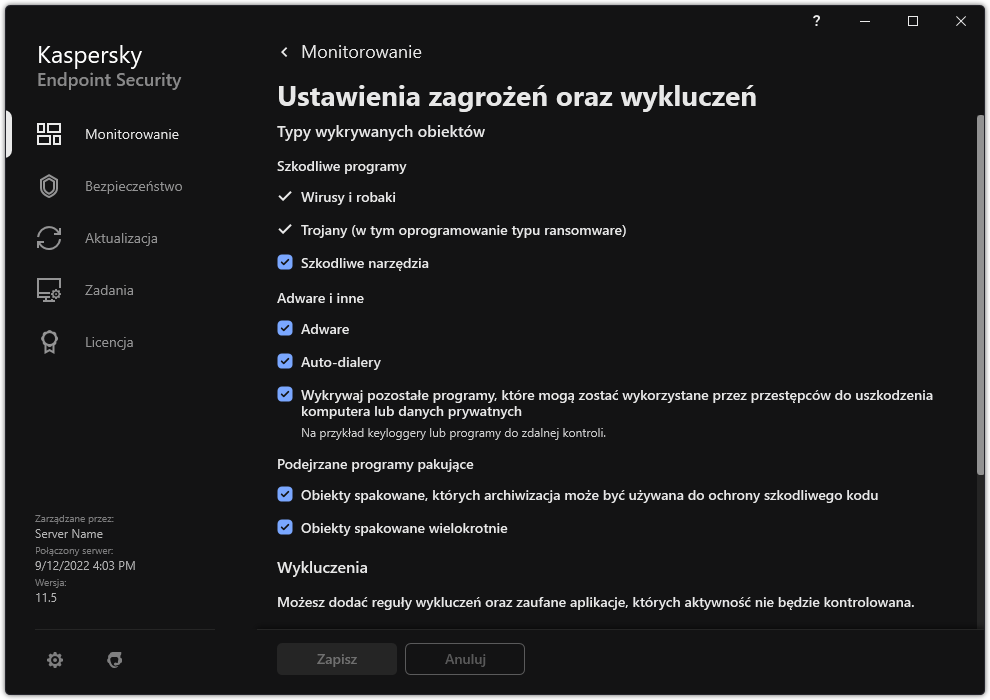This screenshot has height=700, width=990.
Task: Click the Aktualizacja update icon
Action: click(48, 238)
